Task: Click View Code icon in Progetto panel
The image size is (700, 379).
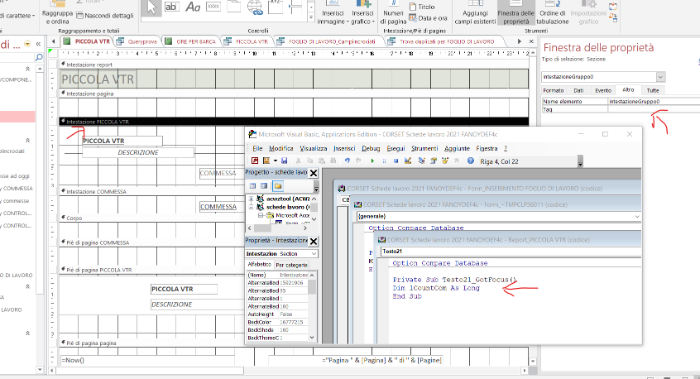Action: [253, 186]
